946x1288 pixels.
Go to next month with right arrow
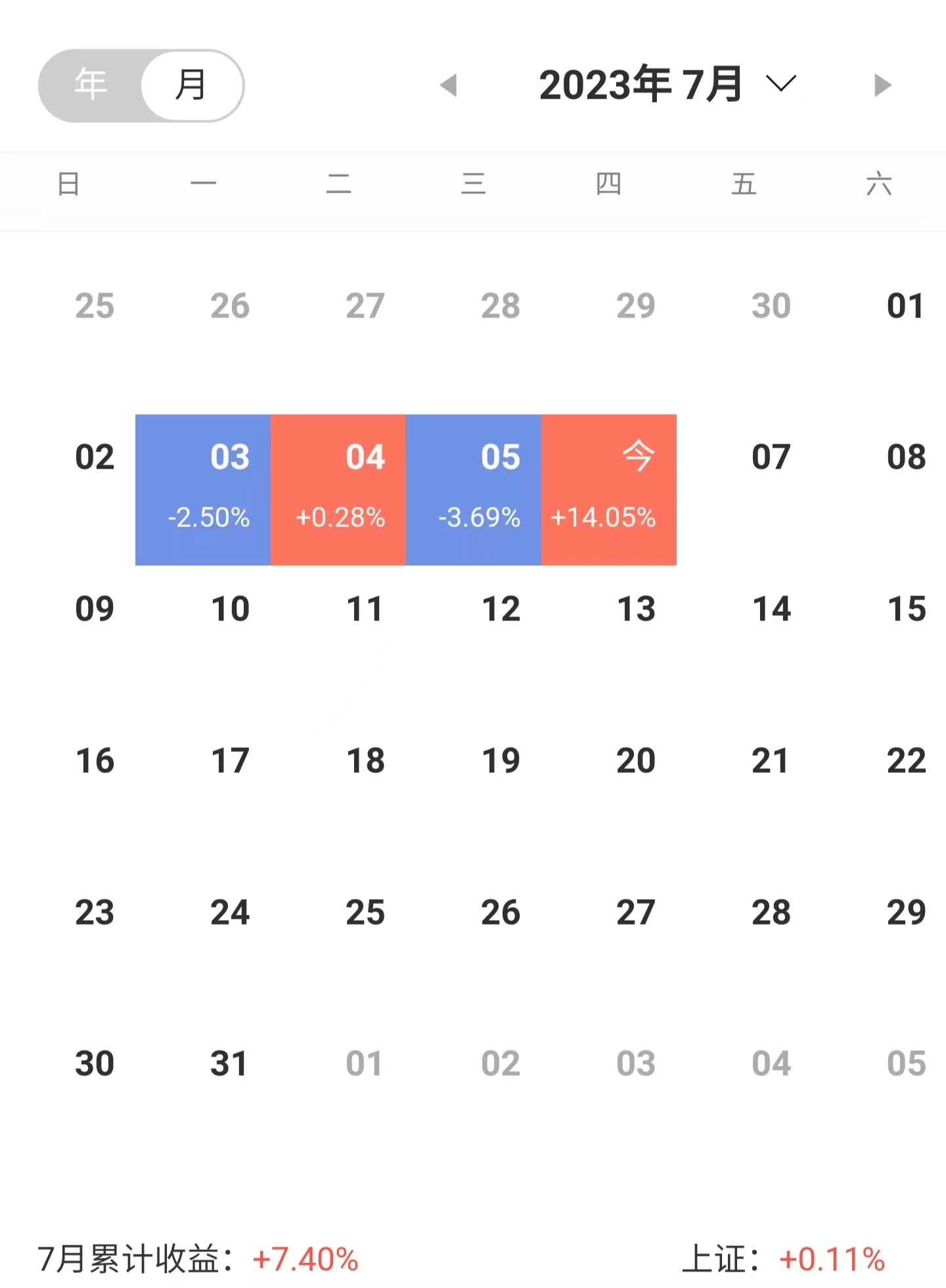tap(883, 85)
